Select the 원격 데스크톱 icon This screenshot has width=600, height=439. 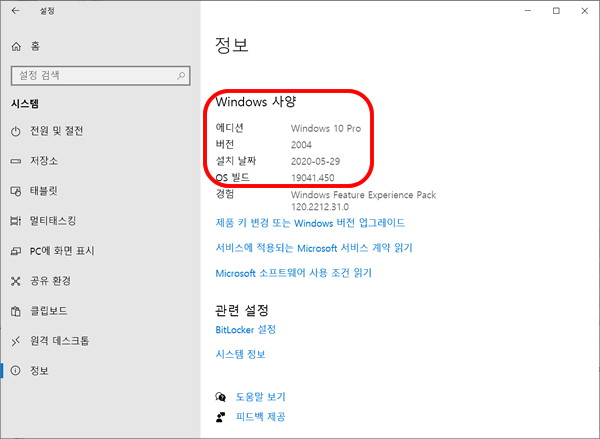16,341
